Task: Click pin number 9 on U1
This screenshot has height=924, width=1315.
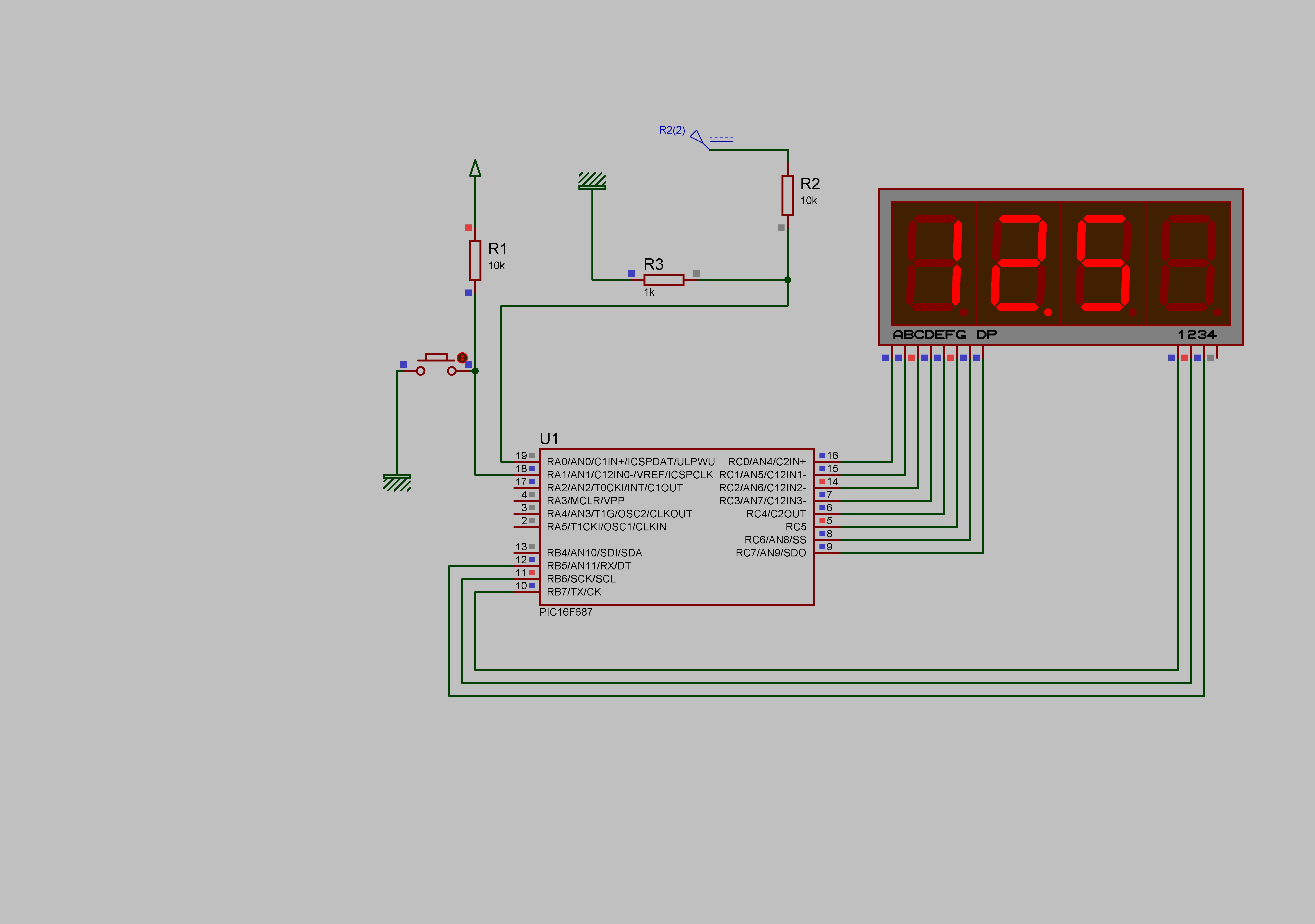Action: click(829, 547)
